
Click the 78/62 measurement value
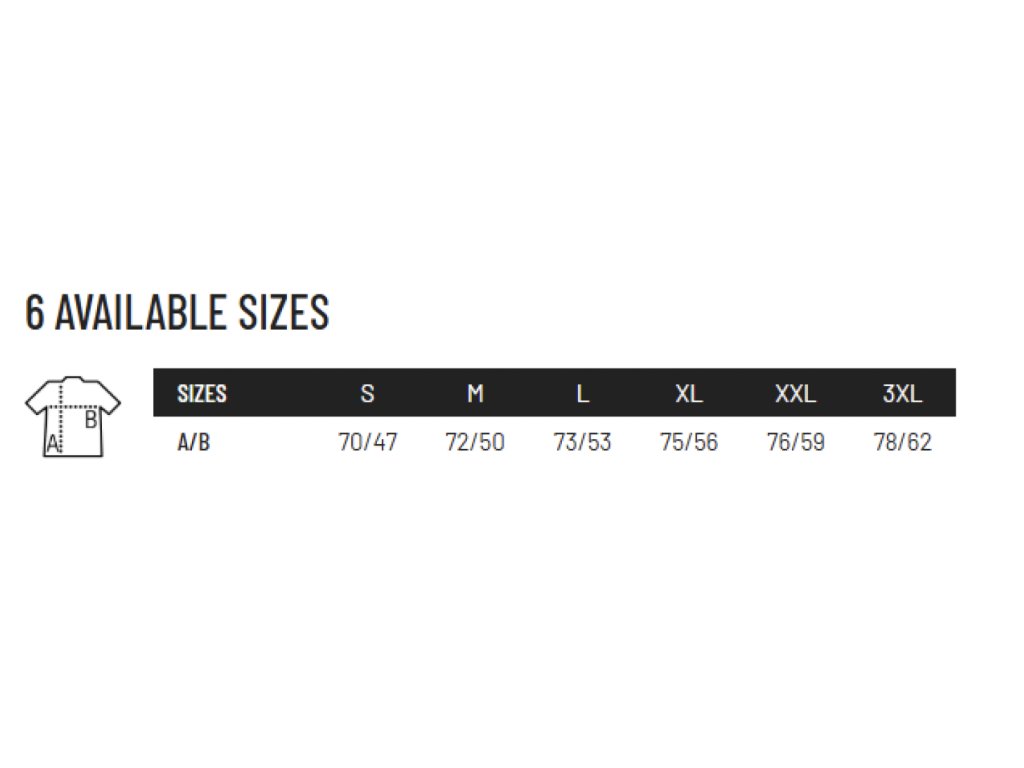902,442
